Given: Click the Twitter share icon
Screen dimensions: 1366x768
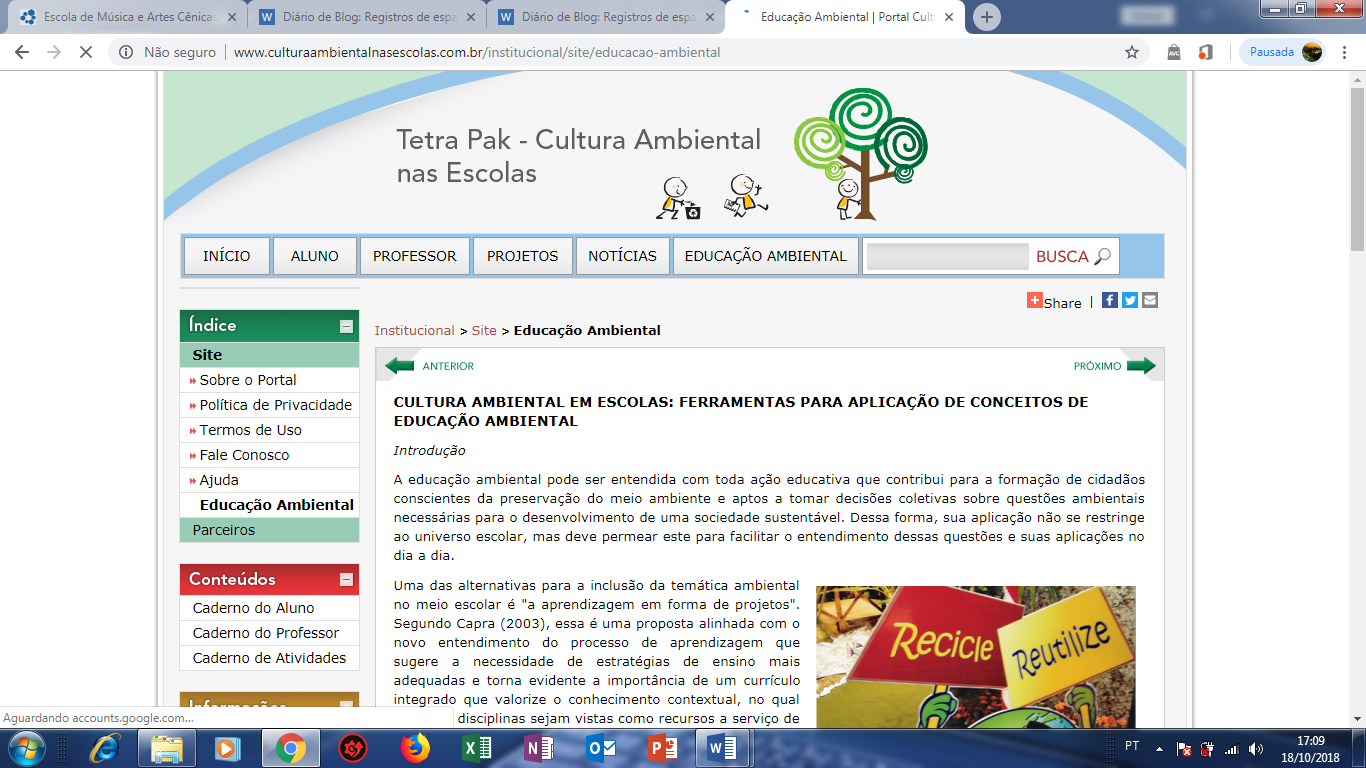Looking at the screenshot, I should coord(1130,300).
